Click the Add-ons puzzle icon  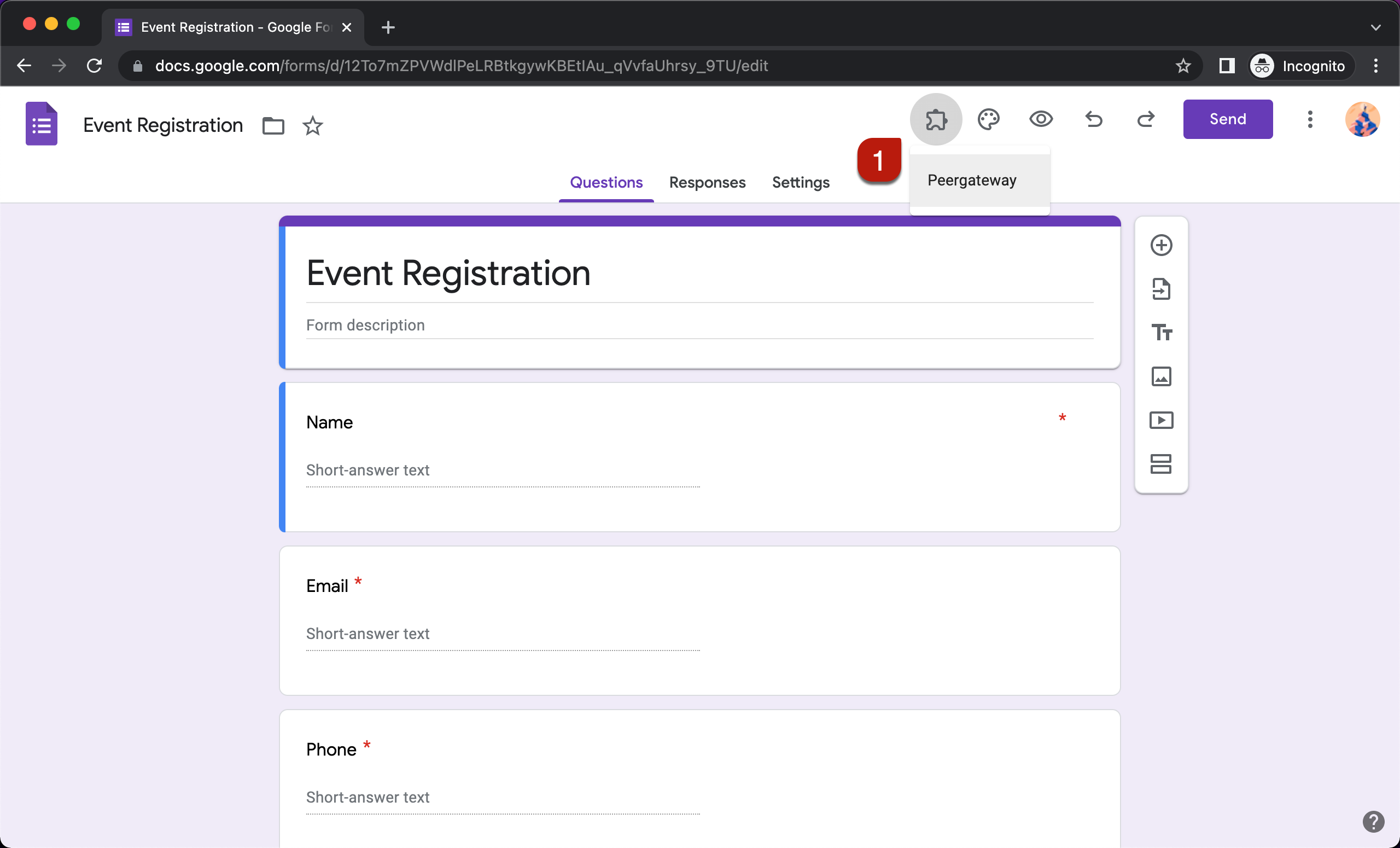pyautogui.click(x=935, y=119)
